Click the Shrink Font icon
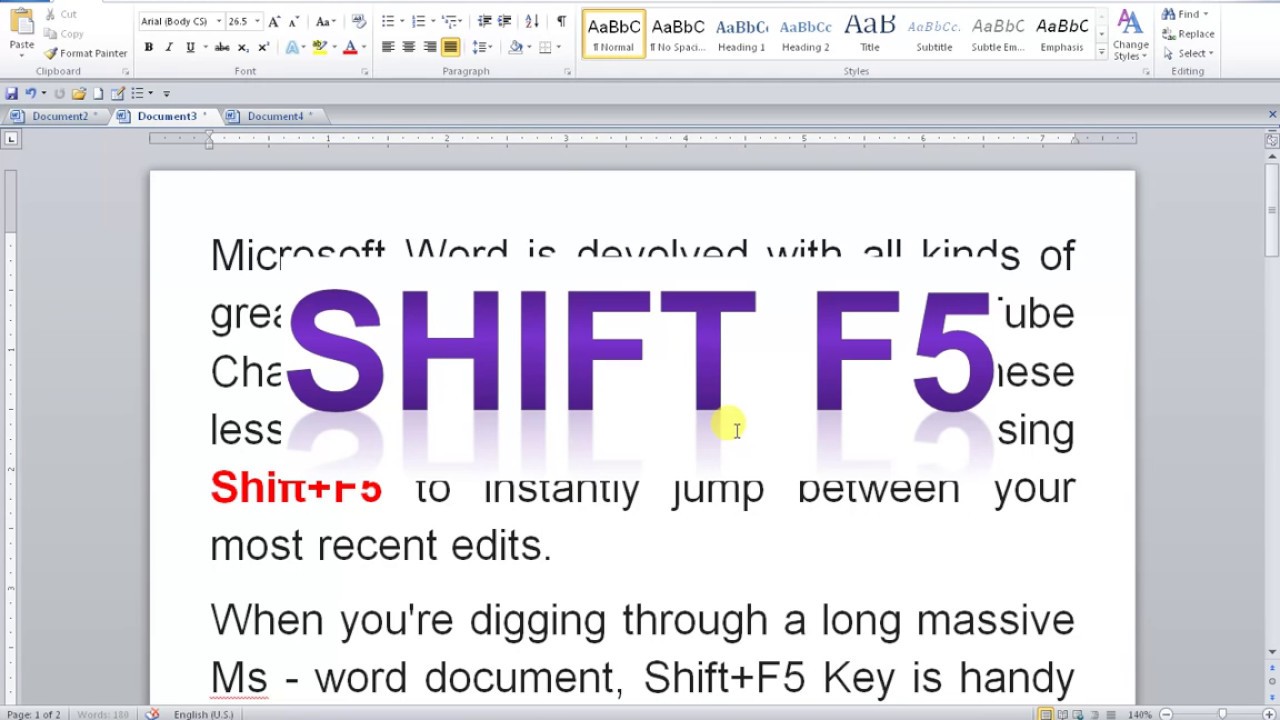1280x720 pixels. pos(293,21)
